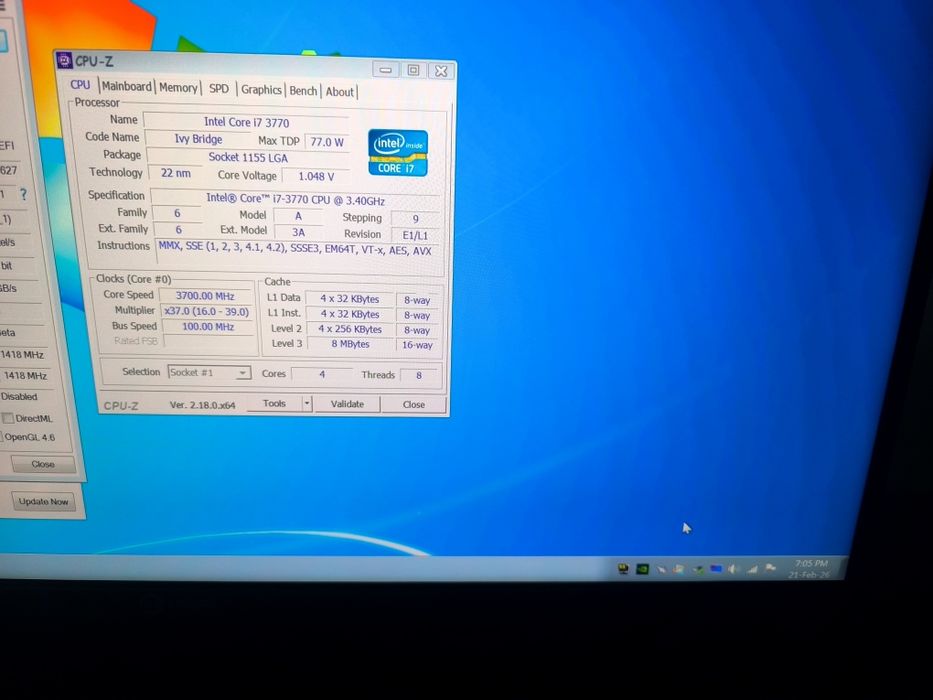Click the Name field 'Intel Core i7 3770'
Image resolution: width=933 pixels, height=700 pixels.
point(246,122)
